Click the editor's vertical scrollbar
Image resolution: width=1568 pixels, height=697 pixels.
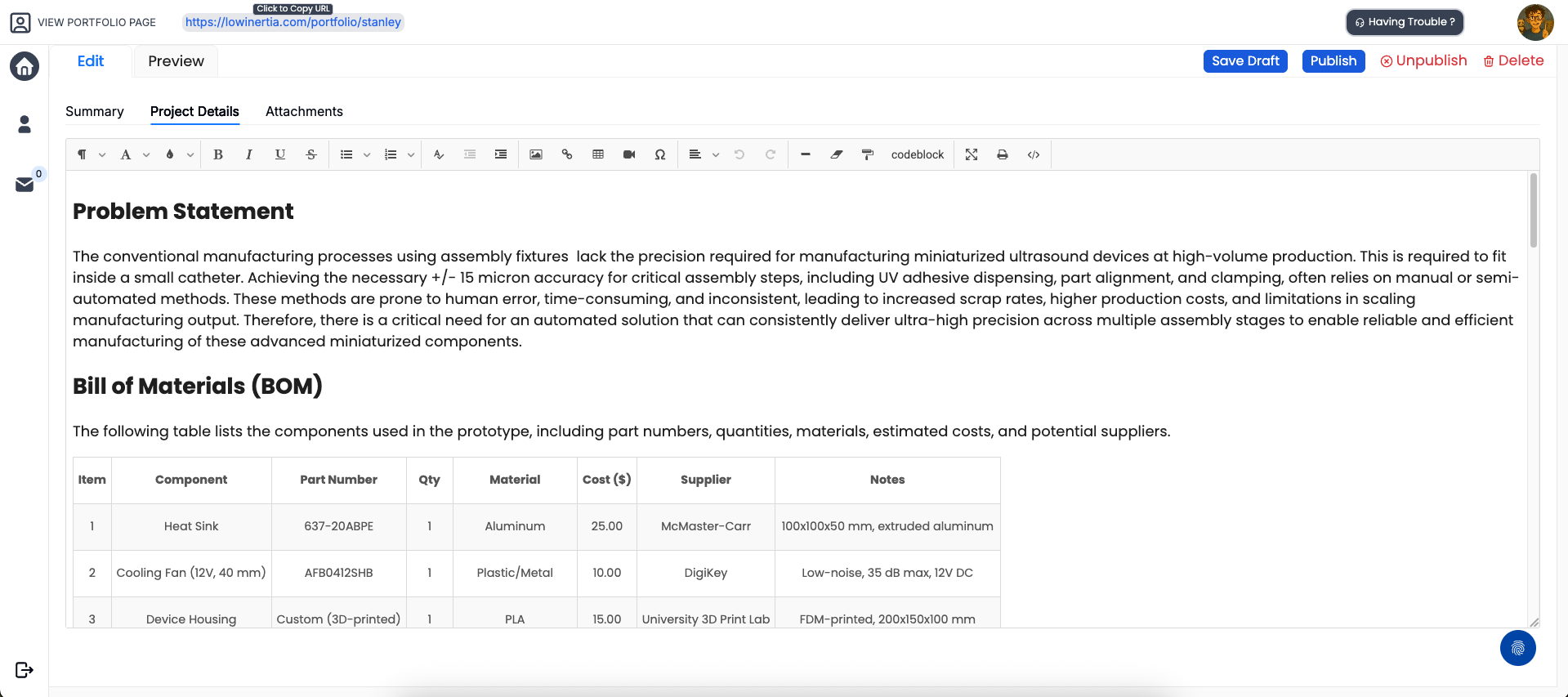point(1534,211)
